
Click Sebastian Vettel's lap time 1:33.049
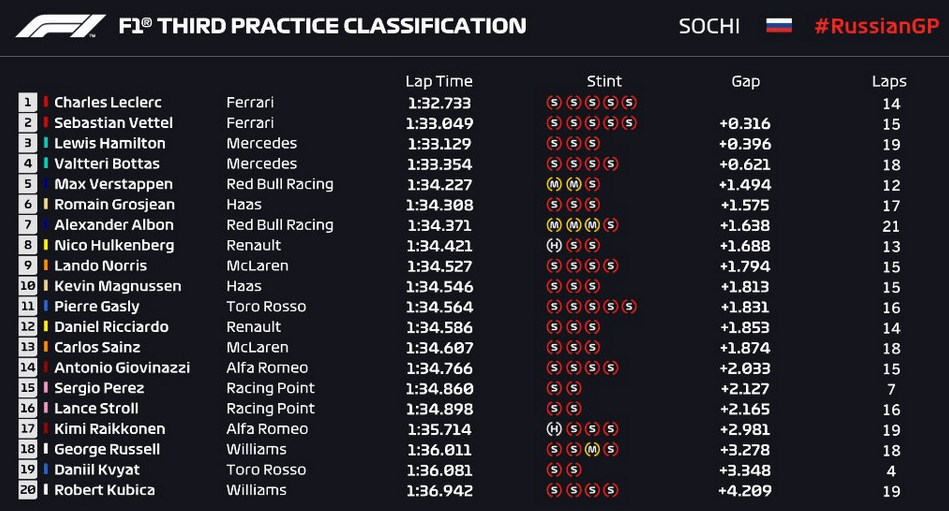(439, 123)
